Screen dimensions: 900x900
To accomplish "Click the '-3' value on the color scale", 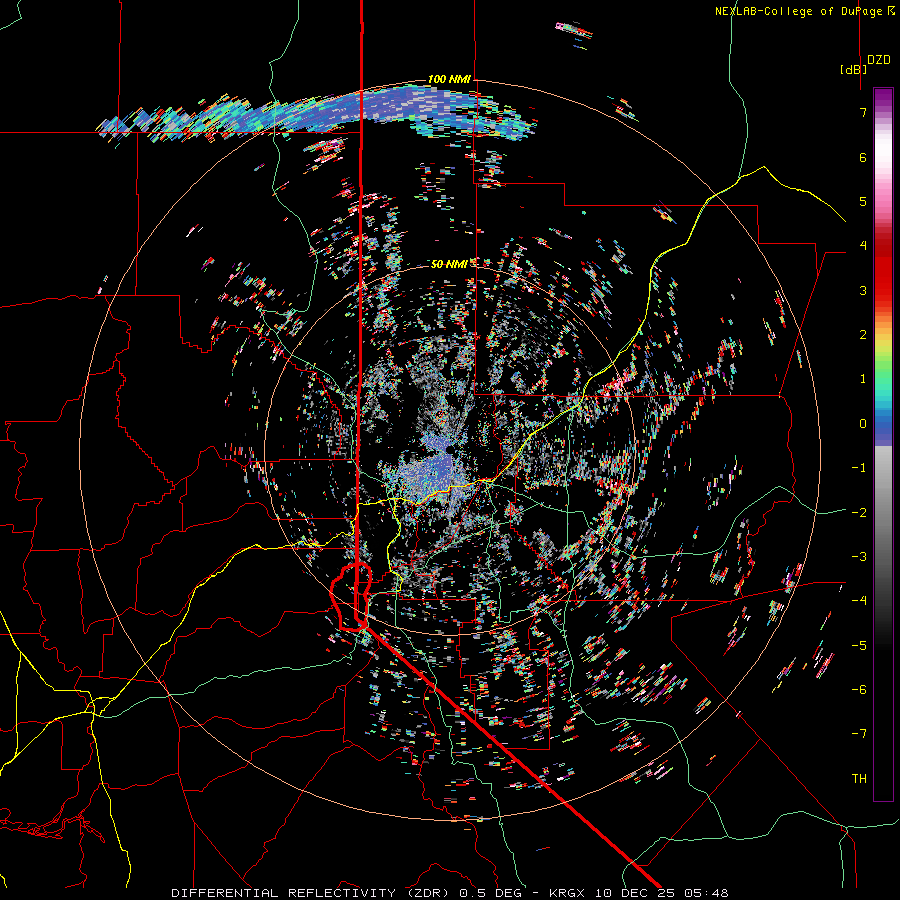I will click(x=859, y=557).
